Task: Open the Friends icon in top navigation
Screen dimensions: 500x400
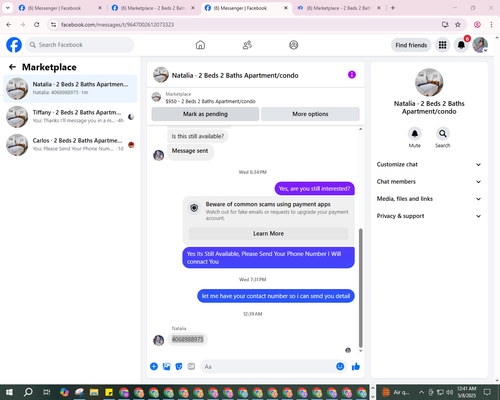Action: tap(247, 45)
